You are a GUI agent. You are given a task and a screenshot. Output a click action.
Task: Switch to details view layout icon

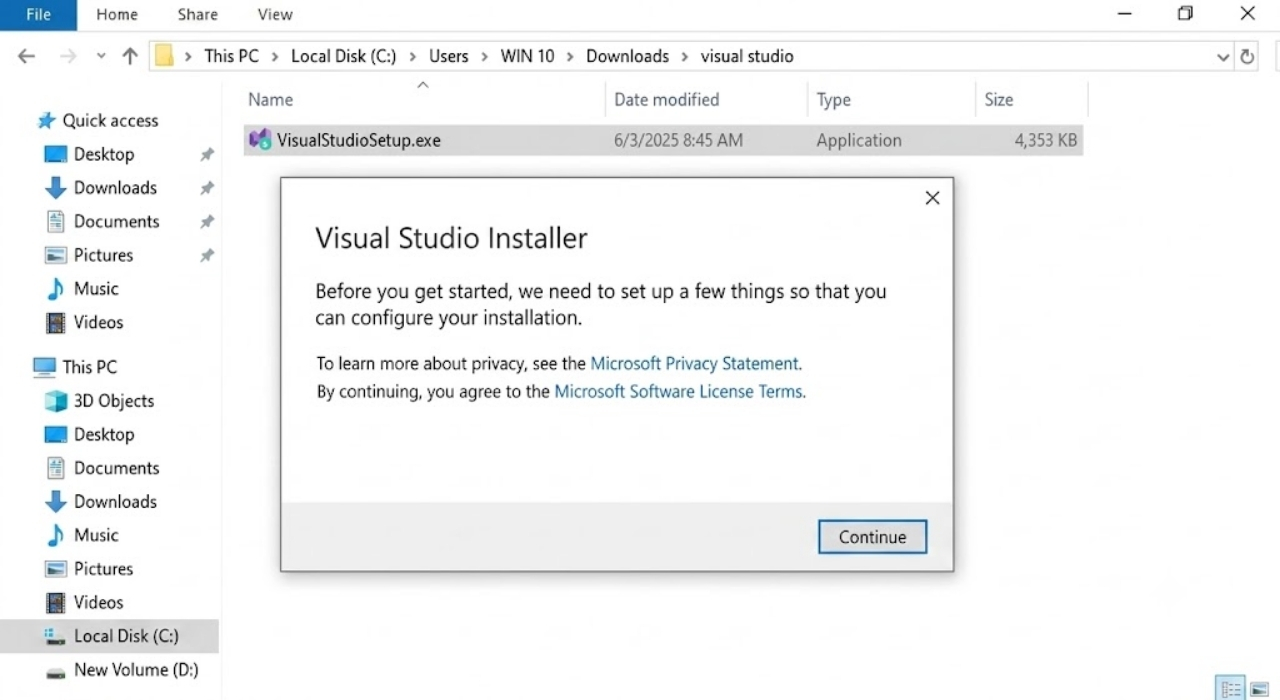[1231, 688]
